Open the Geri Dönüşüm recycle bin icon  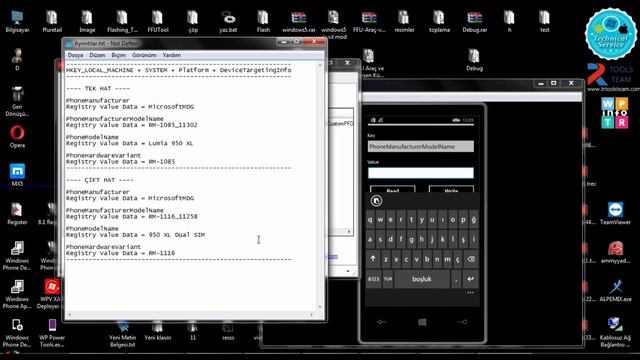point(17,101)
